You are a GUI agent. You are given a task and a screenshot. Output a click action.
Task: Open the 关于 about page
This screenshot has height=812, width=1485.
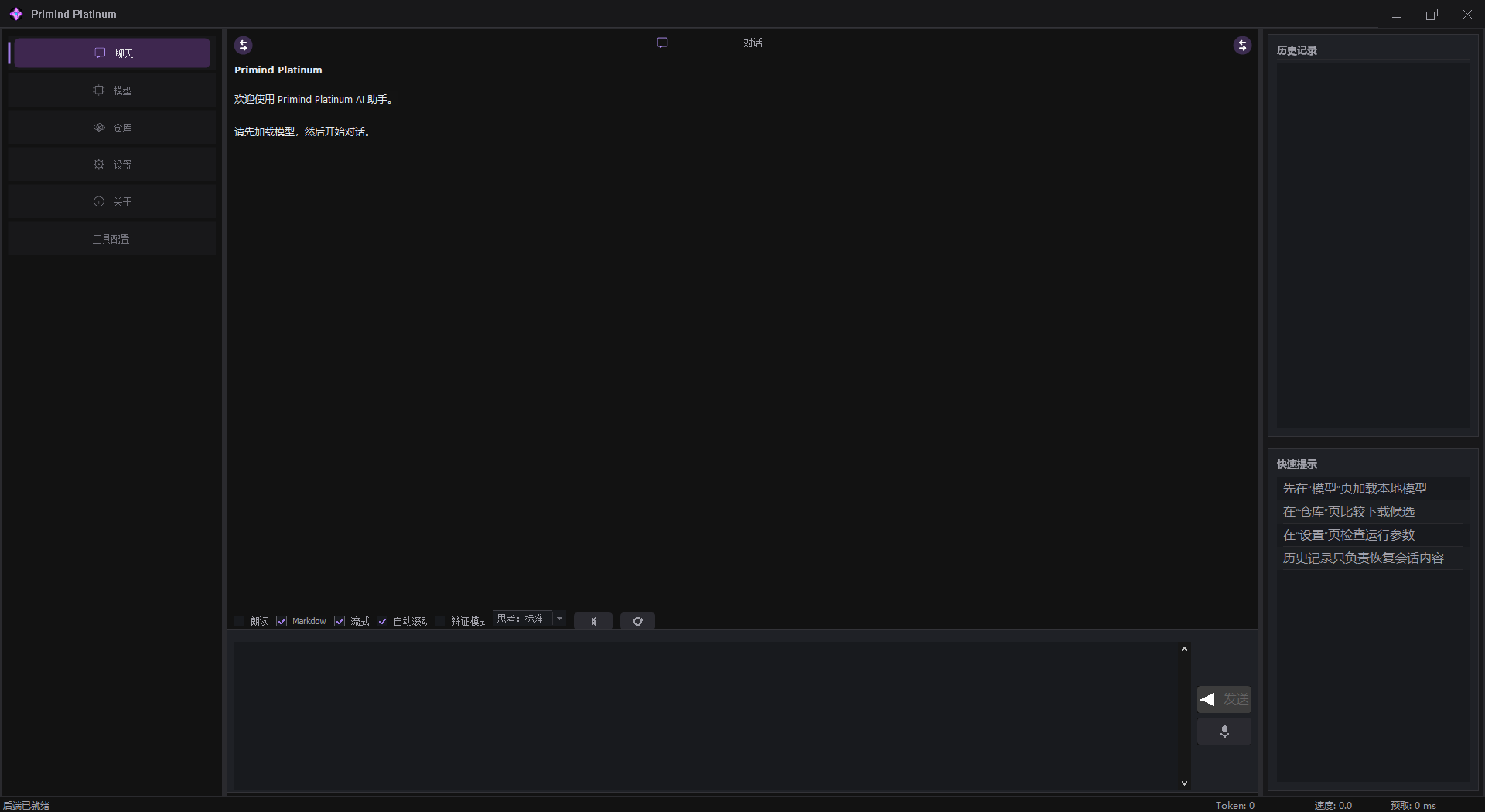point(112,202)
